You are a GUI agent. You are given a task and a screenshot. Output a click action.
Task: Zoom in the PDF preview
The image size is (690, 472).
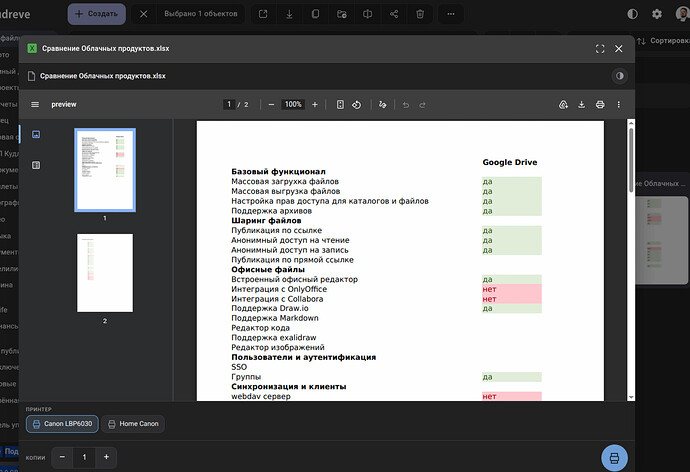315,105
